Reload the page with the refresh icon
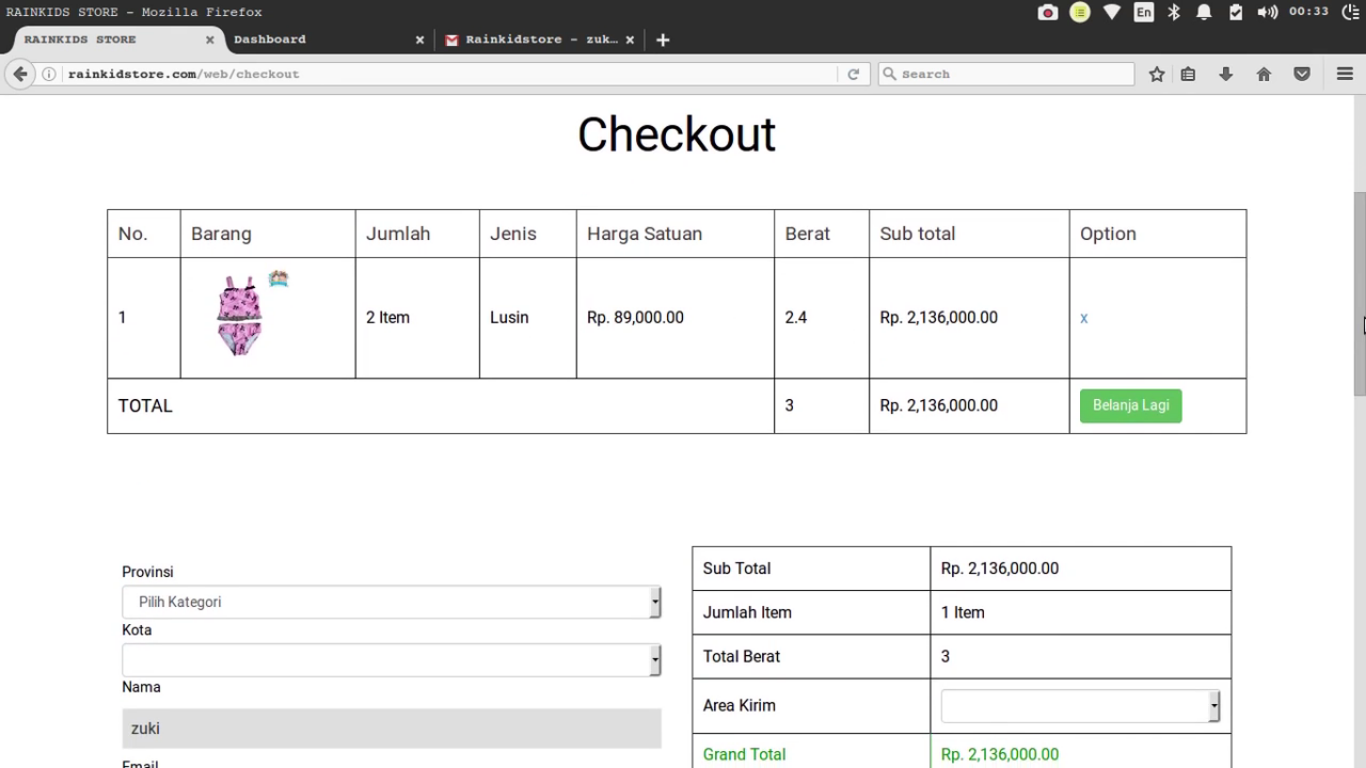The image size is (1366, 768). pyautogui.click(x=853, y=74)
